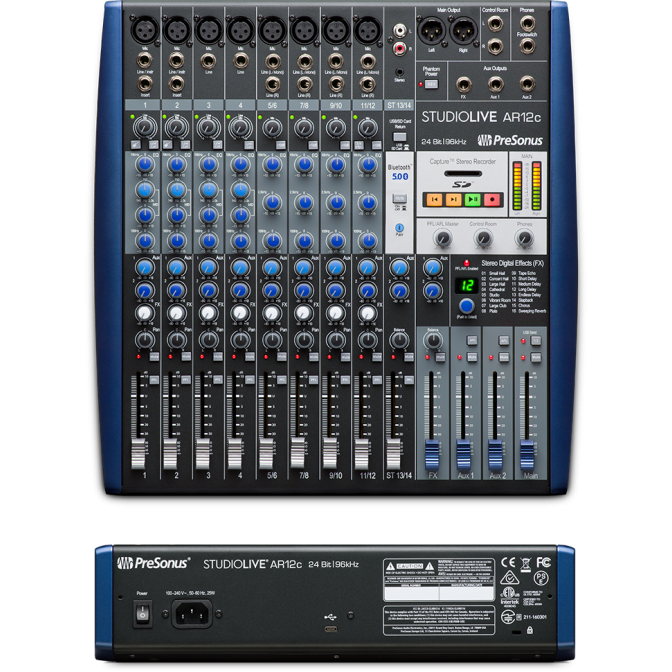672x672 pixels.
Task: Click the Main fader cap
Action: [x=527, y=454]
